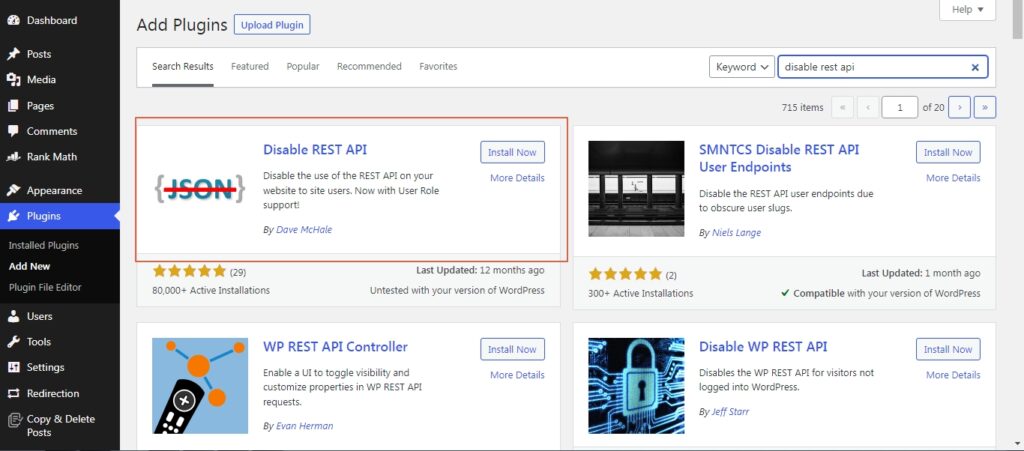Image resolution: width=1024 pixels, height=451 pixels.
Task: Install the Disable REST API plugin
Action: coord(513,152)
